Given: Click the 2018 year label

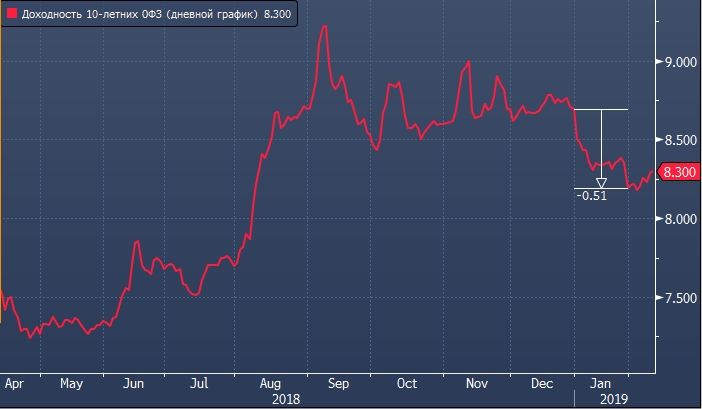Looking at the screenshot, I should (x=286, y=397).
